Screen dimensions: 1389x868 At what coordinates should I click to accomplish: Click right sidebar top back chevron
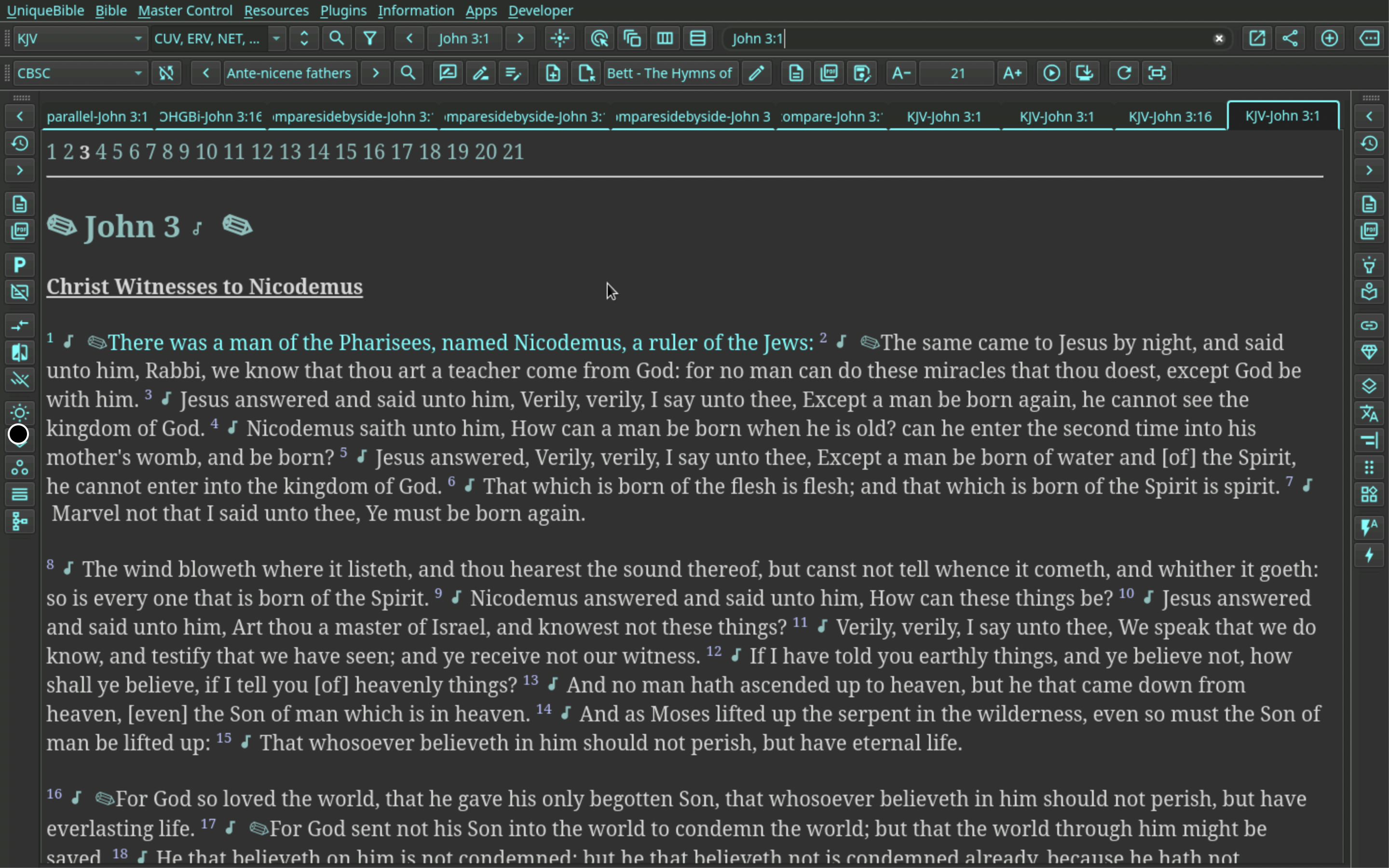coord(1370,117)
